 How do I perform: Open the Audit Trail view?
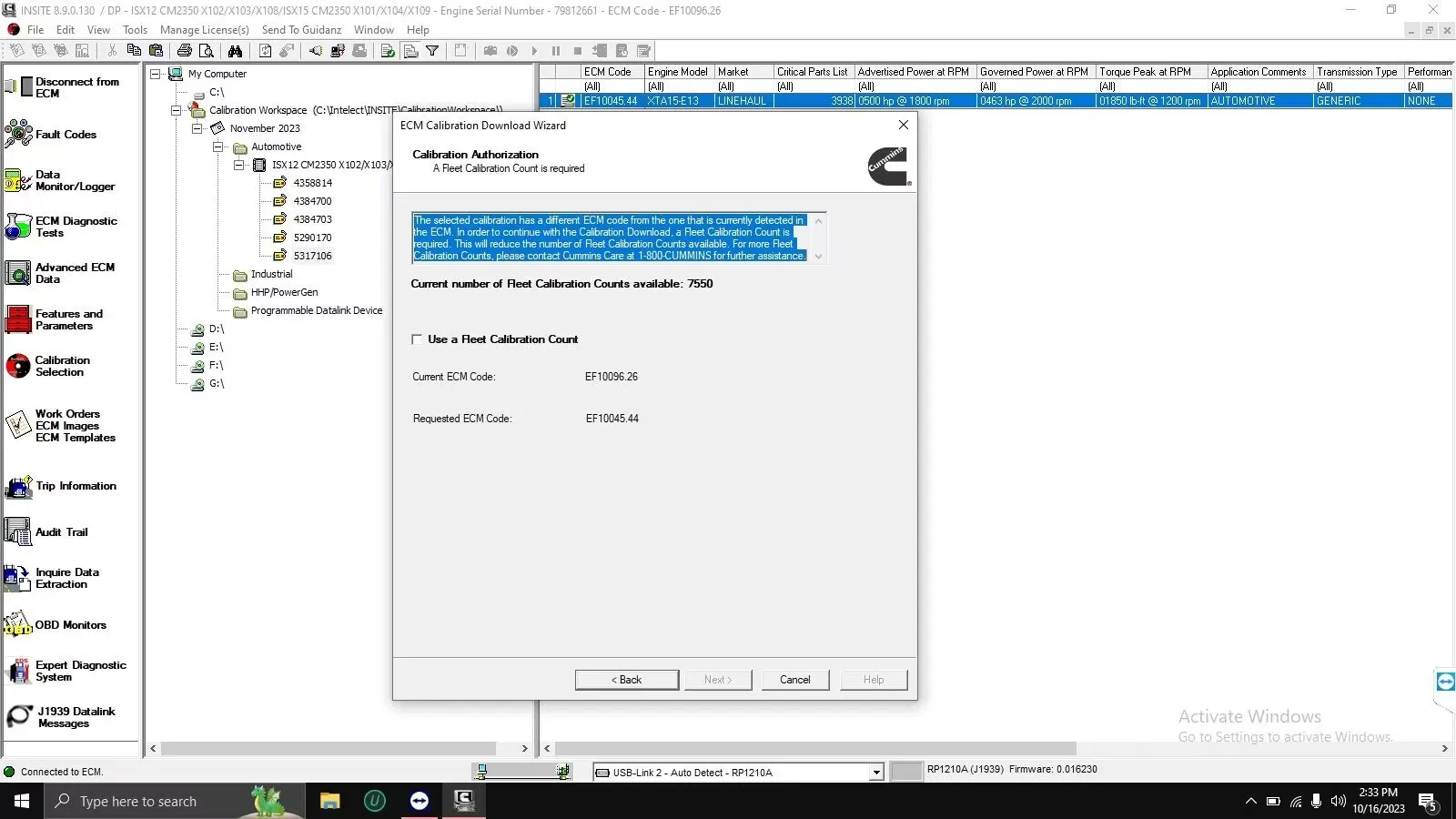click(x=46, y=532)
